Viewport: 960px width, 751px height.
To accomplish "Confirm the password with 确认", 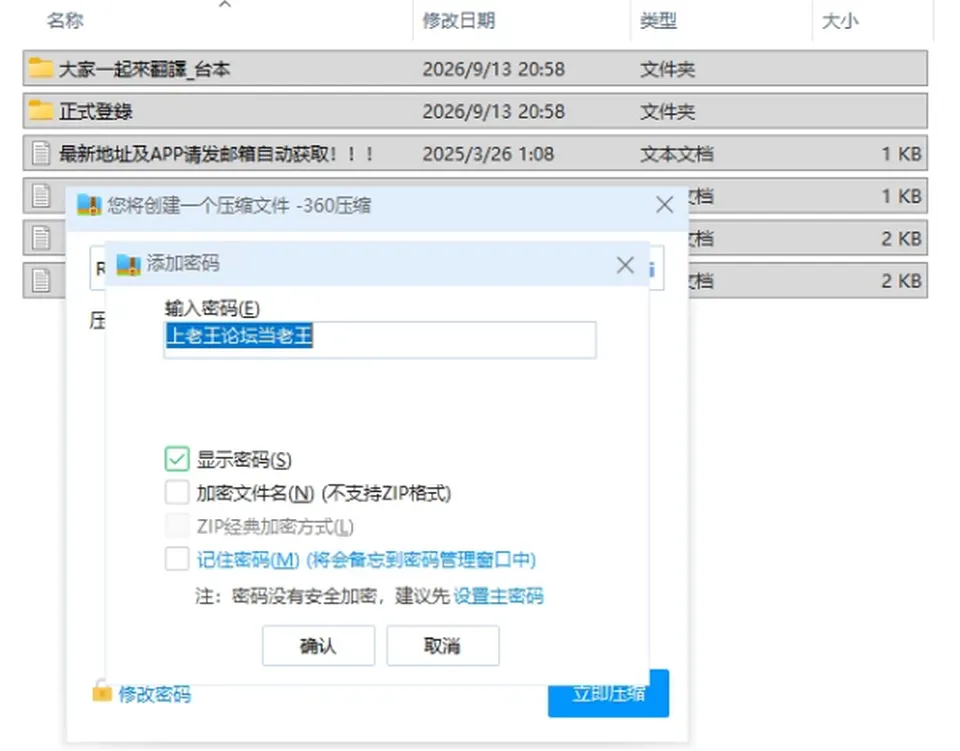I will tap(318, 645).
